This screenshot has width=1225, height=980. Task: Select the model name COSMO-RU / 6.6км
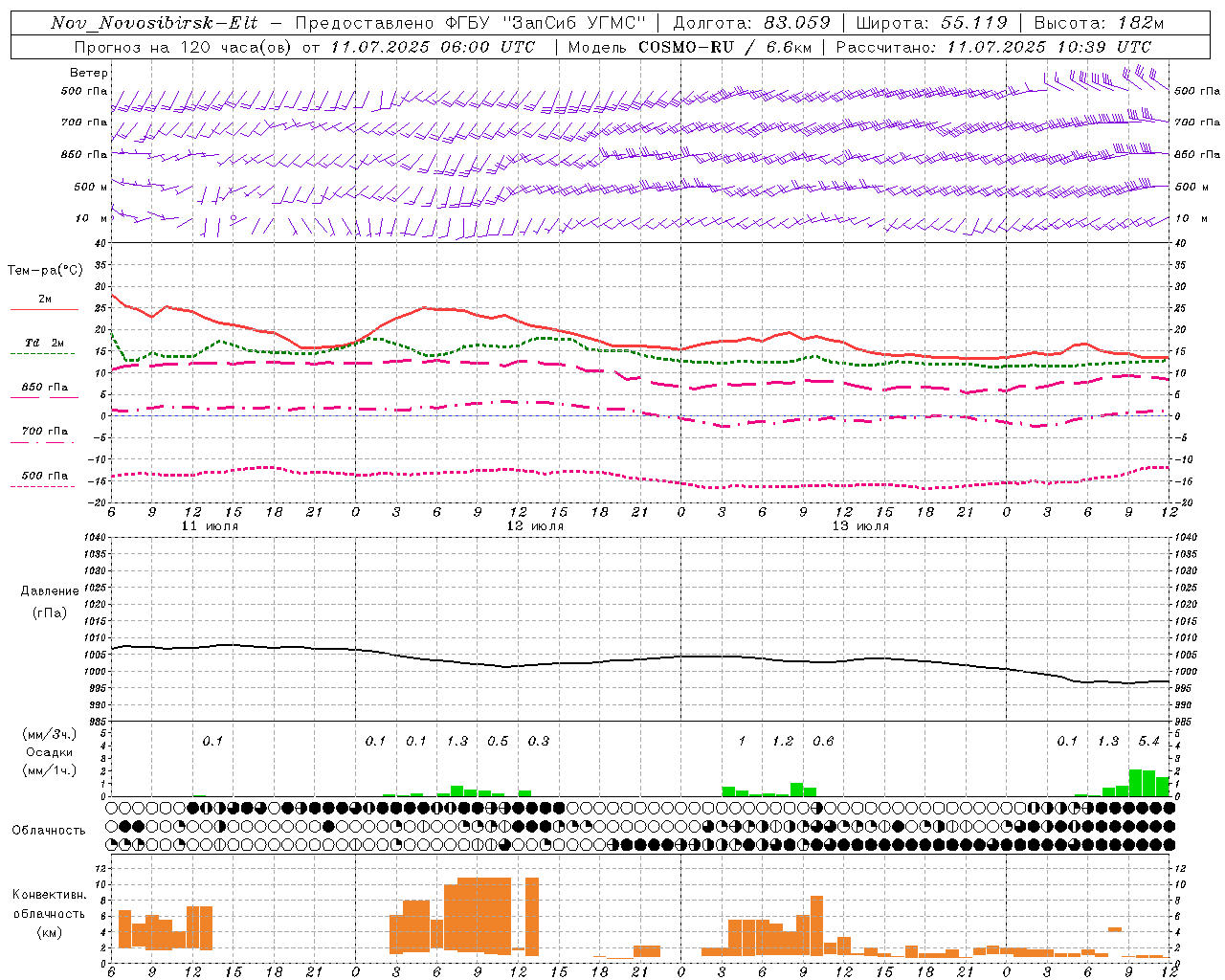(724, 47)
